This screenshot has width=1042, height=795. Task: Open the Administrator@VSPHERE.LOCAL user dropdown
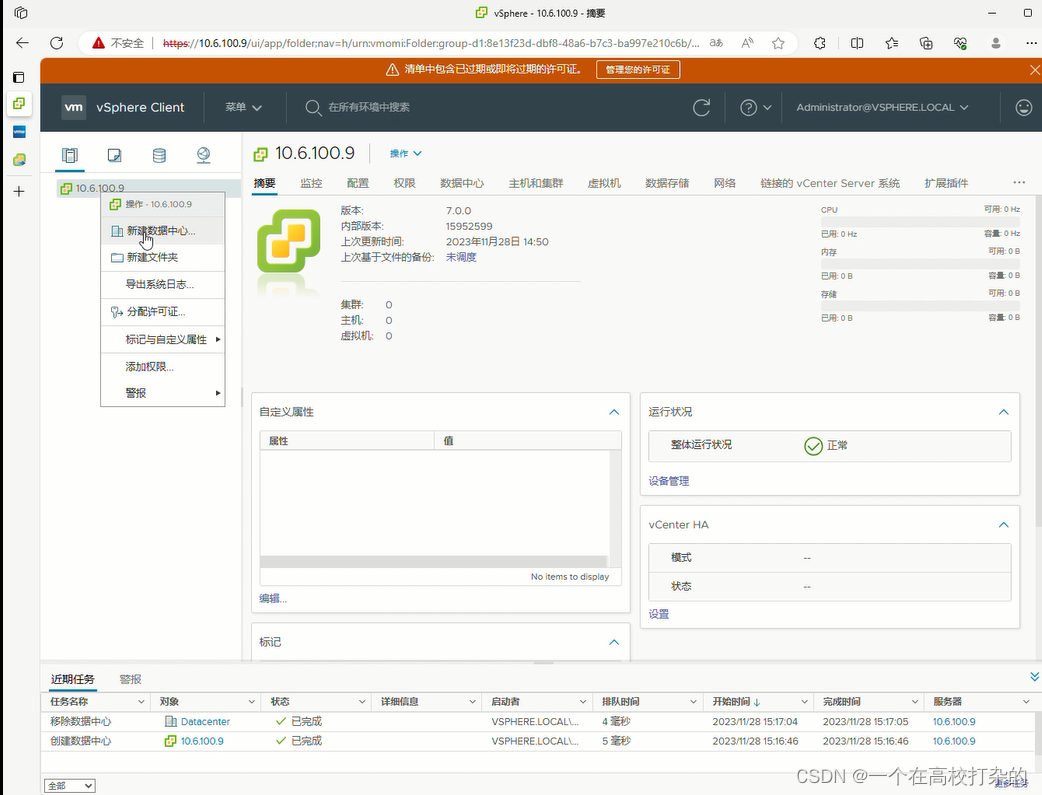tap(883, 107)
